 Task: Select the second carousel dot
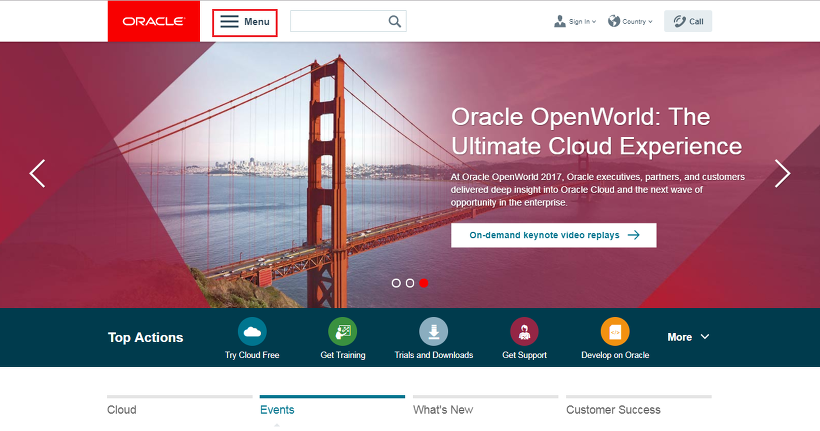[x=410, y=283]
